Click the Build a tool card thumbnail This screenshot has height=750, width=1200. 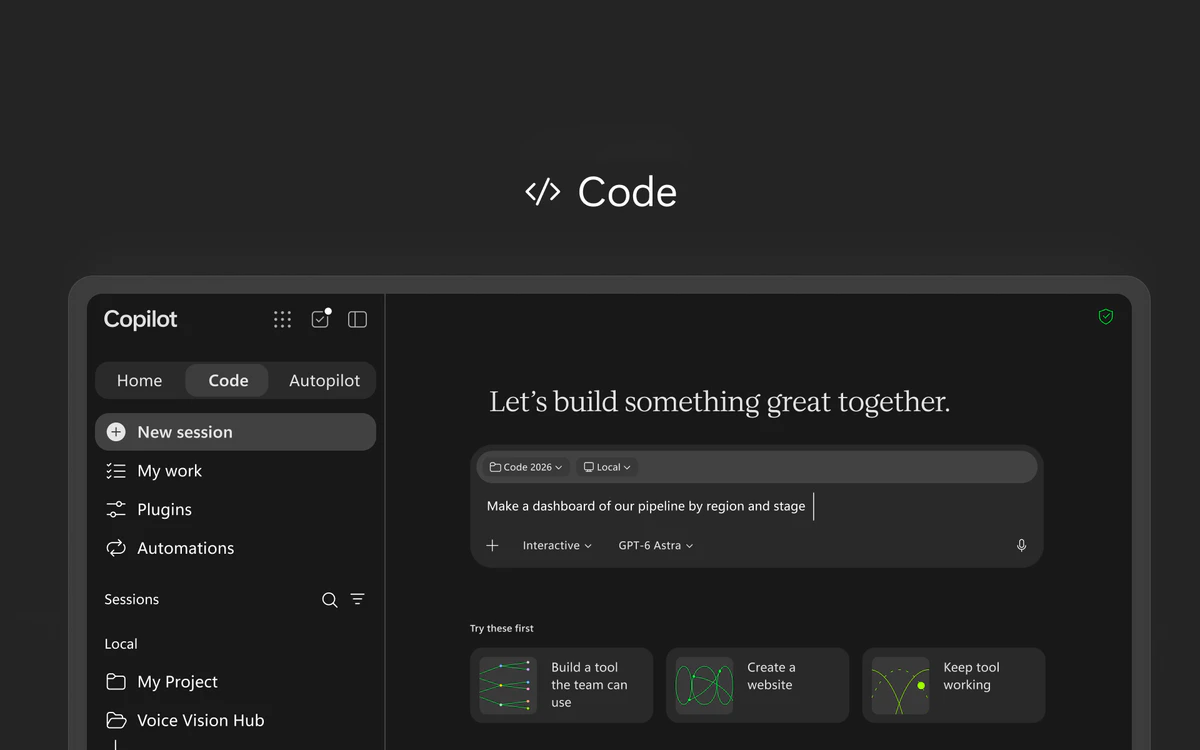pos(508,685)
